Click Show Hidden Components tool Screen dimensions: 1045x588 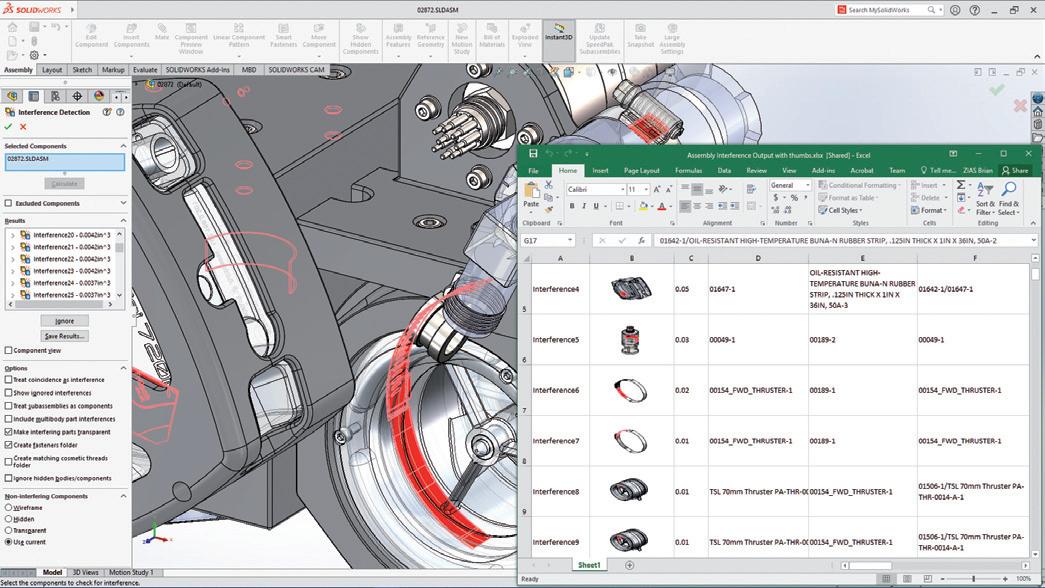tap(361, 39)
